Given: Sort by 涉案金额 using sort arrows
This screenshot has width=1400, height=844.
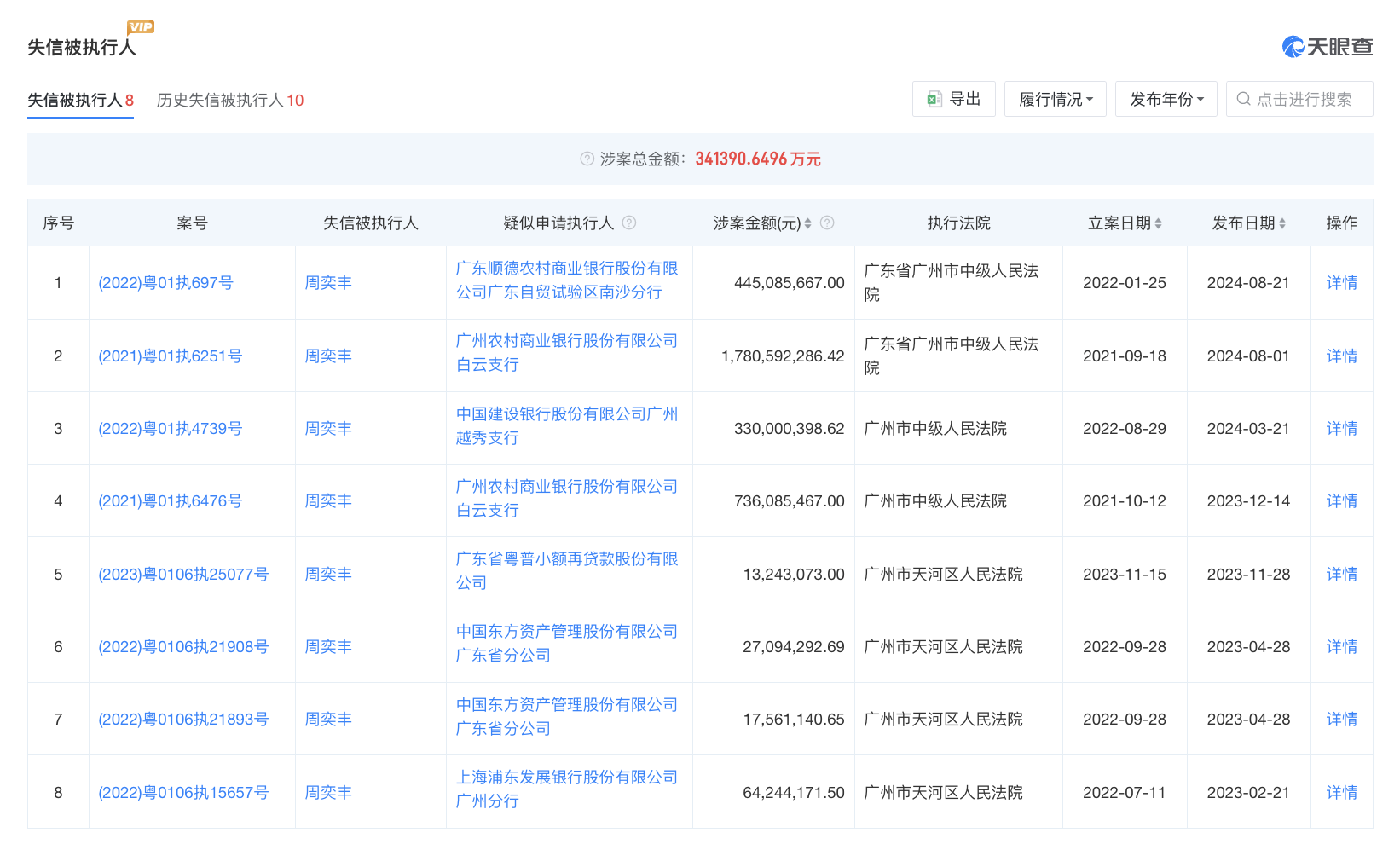Looking at the screenshot, I should tap(807, 223).
